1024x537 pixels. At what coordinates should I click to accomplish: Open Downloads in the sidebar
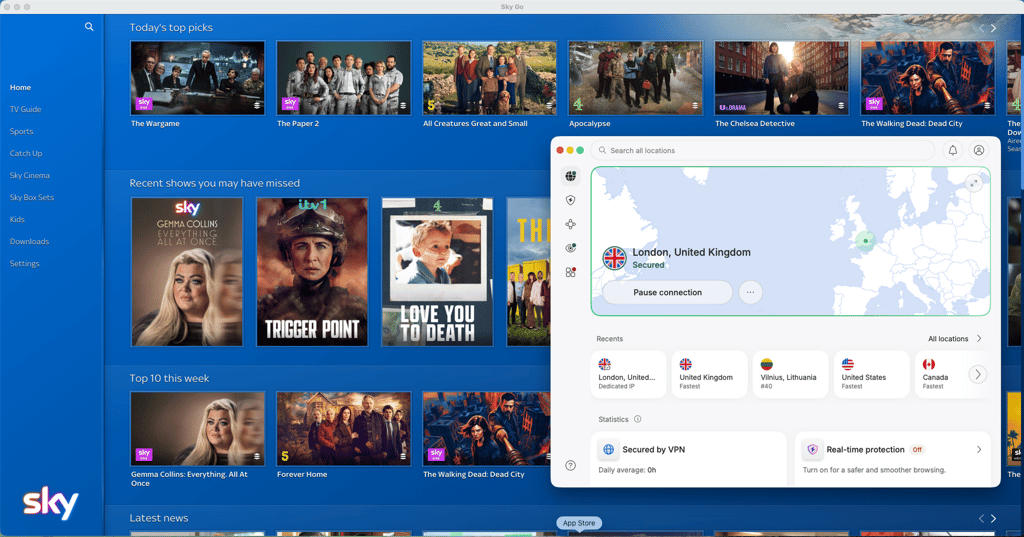(x=29, y=241)
